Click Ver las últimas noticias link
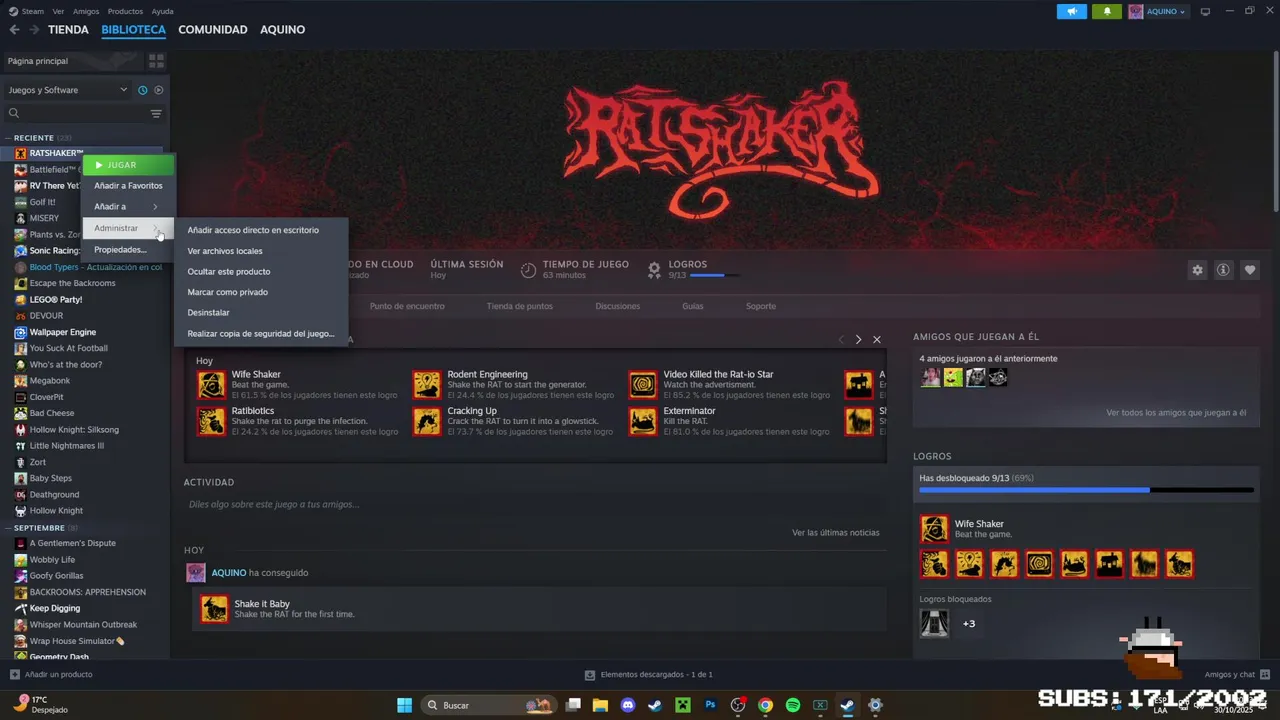 tap(836, 533)
